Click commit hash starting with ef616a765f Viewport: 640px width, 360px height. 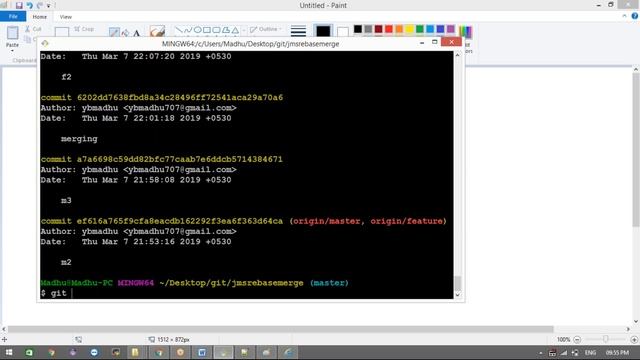click(x=180, y=221)
